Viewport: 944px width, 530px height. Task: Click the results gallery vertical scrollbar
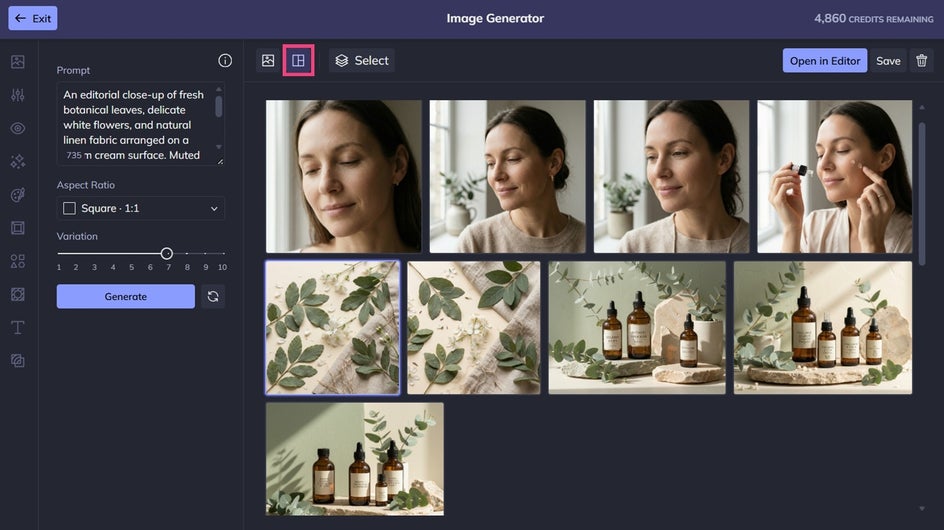click(922, 193)
